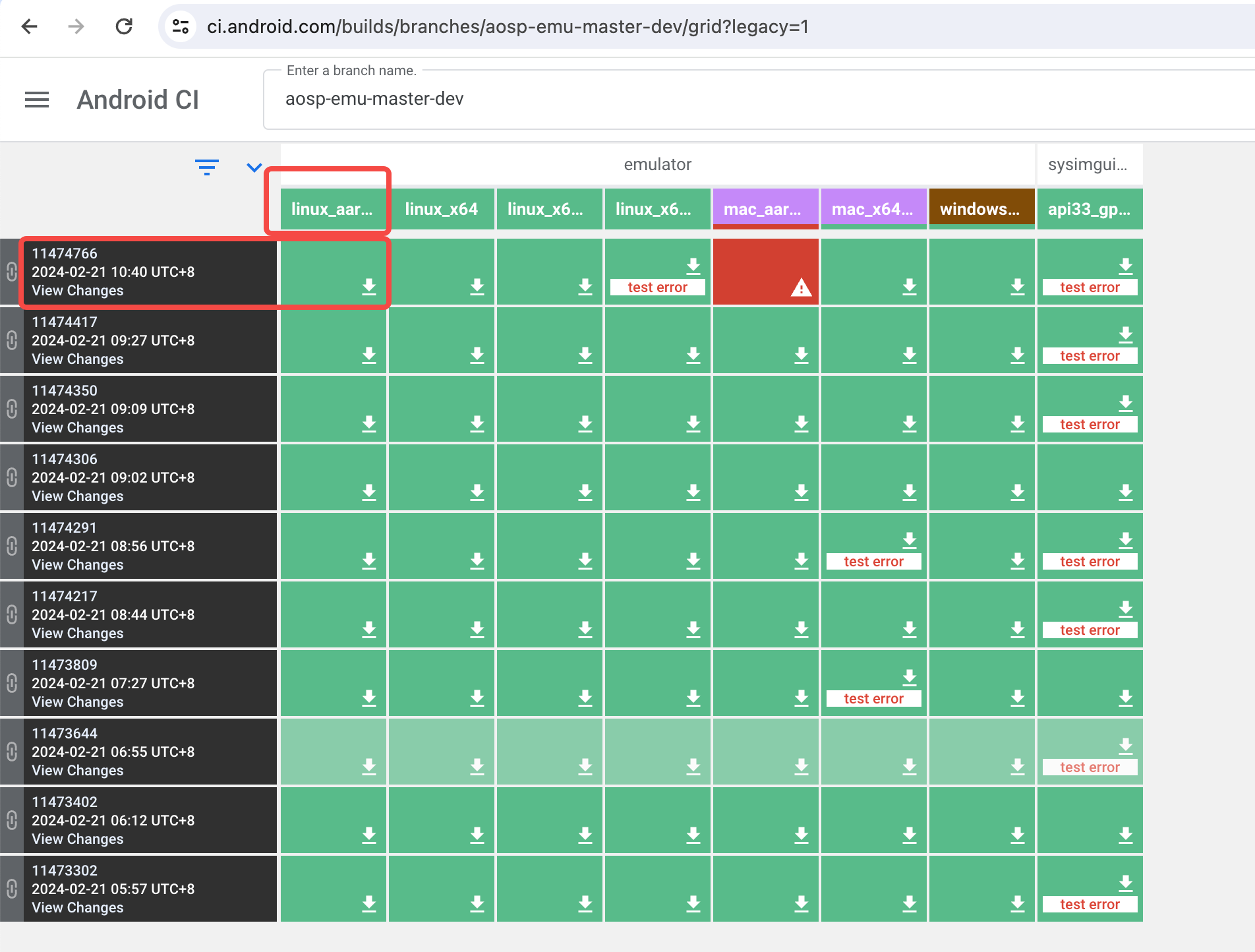The height and width of the screenshot is (952, 1255).
Task: Click the browser forward arrow
Action: (x=76, y=26)
